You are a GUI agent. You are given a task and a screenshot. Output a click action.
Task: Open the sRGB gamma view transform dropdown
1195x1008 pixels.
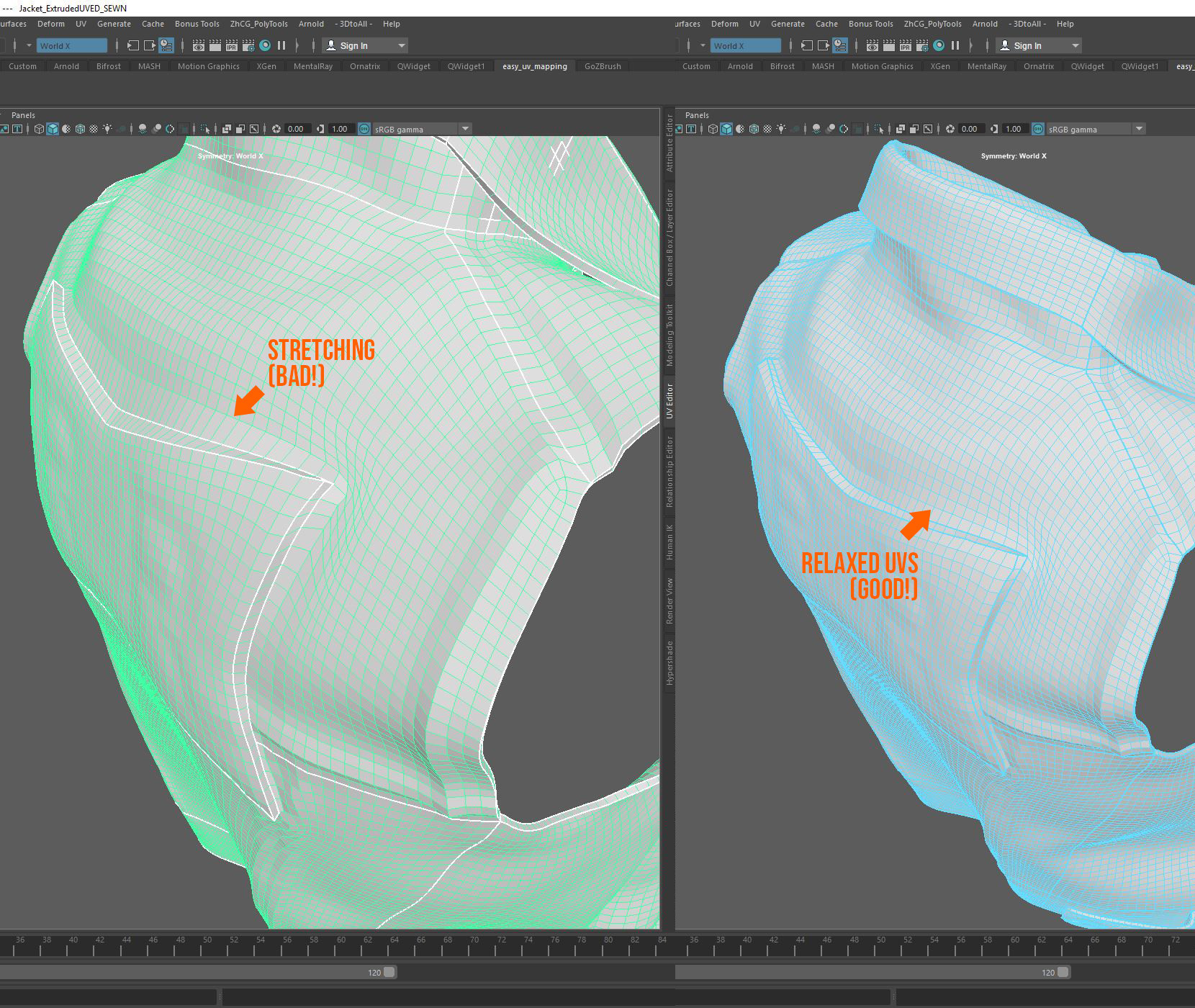(x=465, y=129)
